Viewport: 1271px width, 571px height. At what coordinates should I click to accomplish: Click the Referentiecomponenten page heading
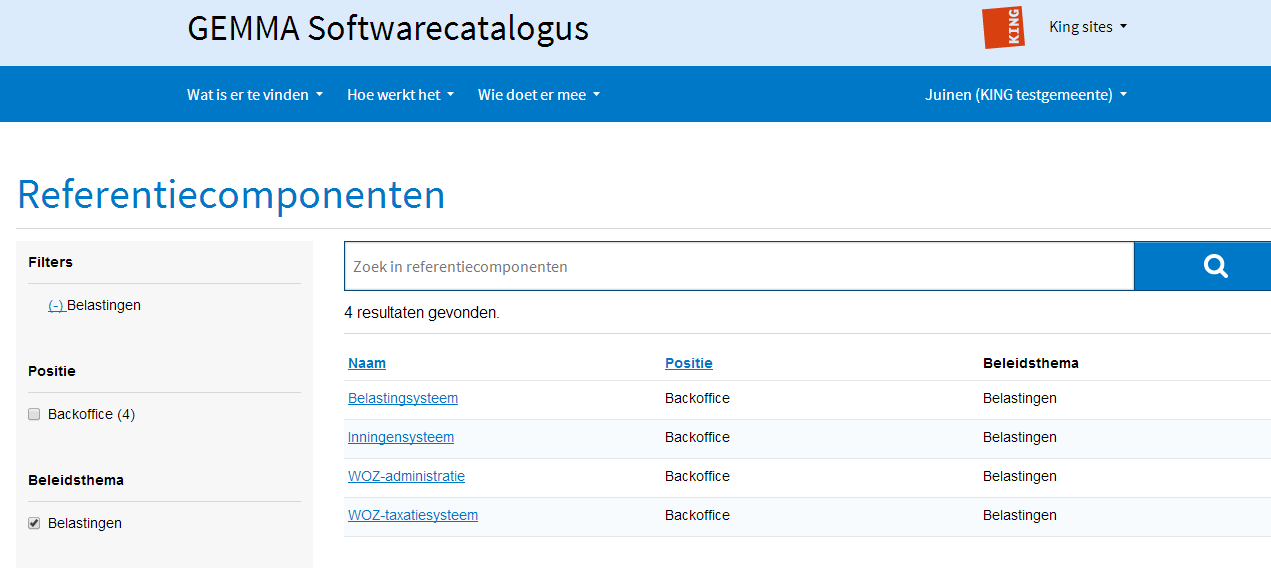click(231, 194)
